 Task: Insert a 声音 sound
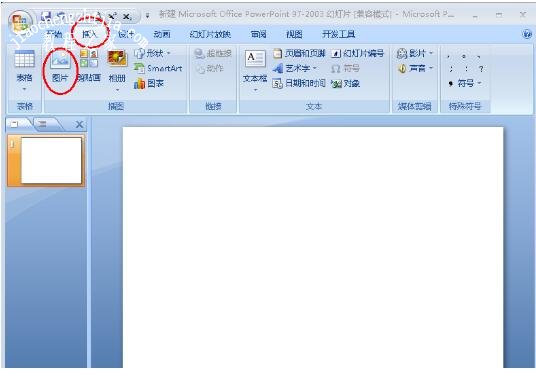[x=412, y=68]
